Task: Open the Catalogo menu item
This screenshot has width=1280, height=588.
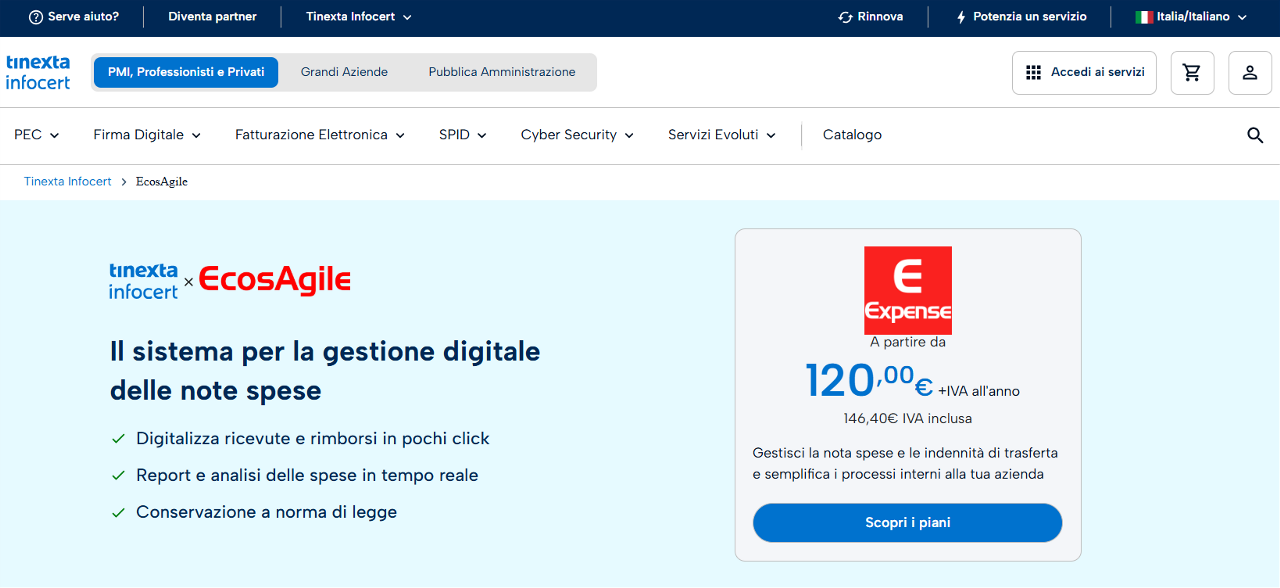Action: click(x=852, y=135)
